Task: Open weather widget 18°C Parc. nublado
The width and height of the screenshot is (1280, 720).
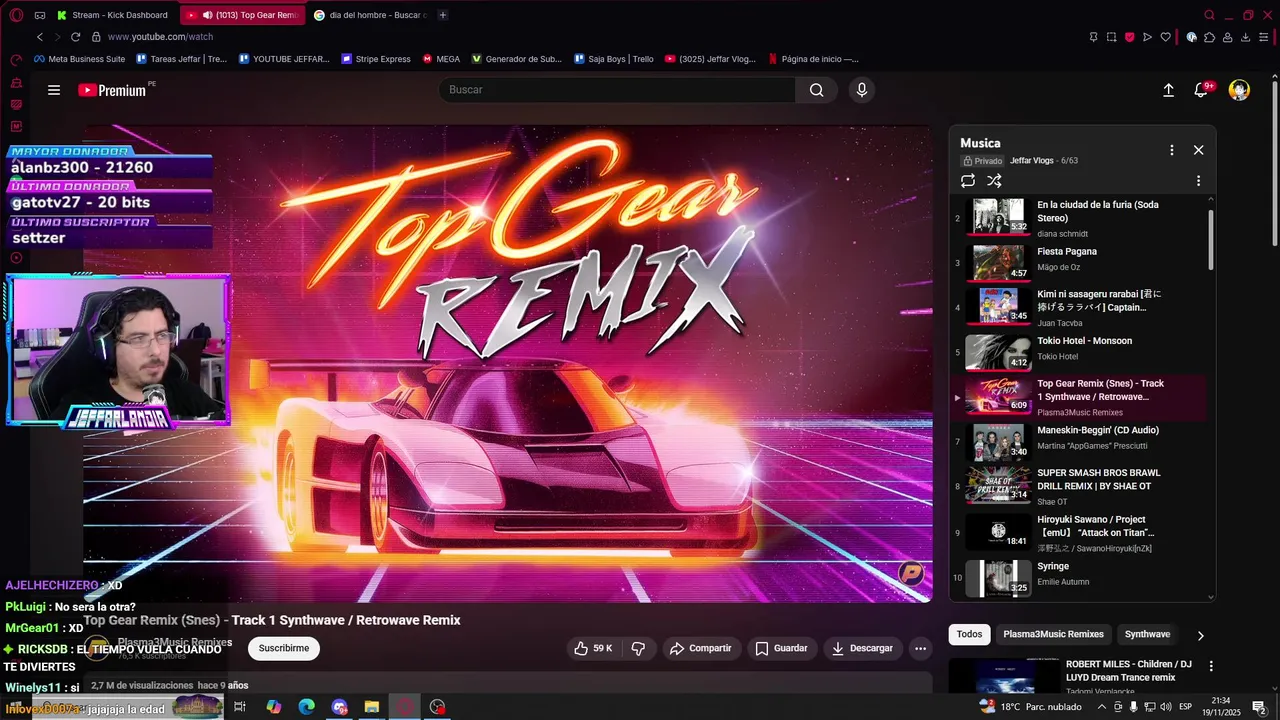Action: click(1031, 707)
